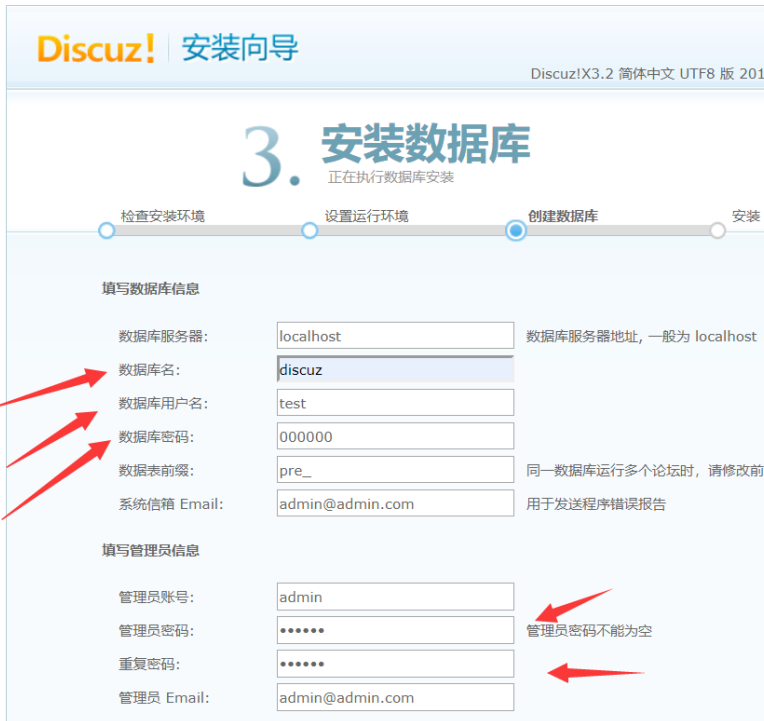
Task: Click the 用于发送程序错误报告 hint text
Action: tap(596, 504)
